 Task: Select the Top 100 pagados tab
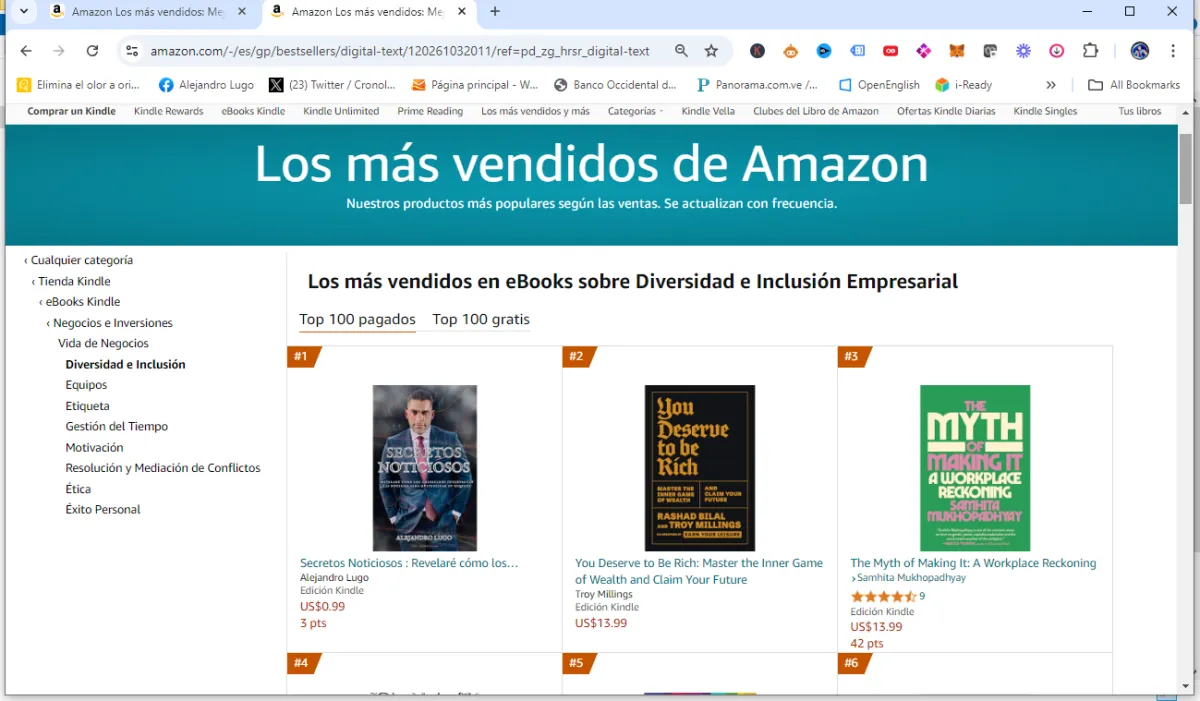coord(357,319)
